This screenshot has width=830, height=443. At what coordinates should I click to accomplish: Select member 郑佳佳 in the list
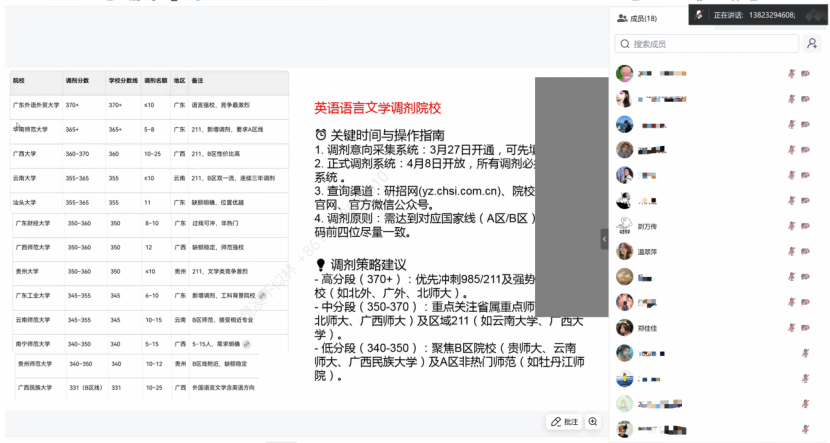[x=652, y=327]
